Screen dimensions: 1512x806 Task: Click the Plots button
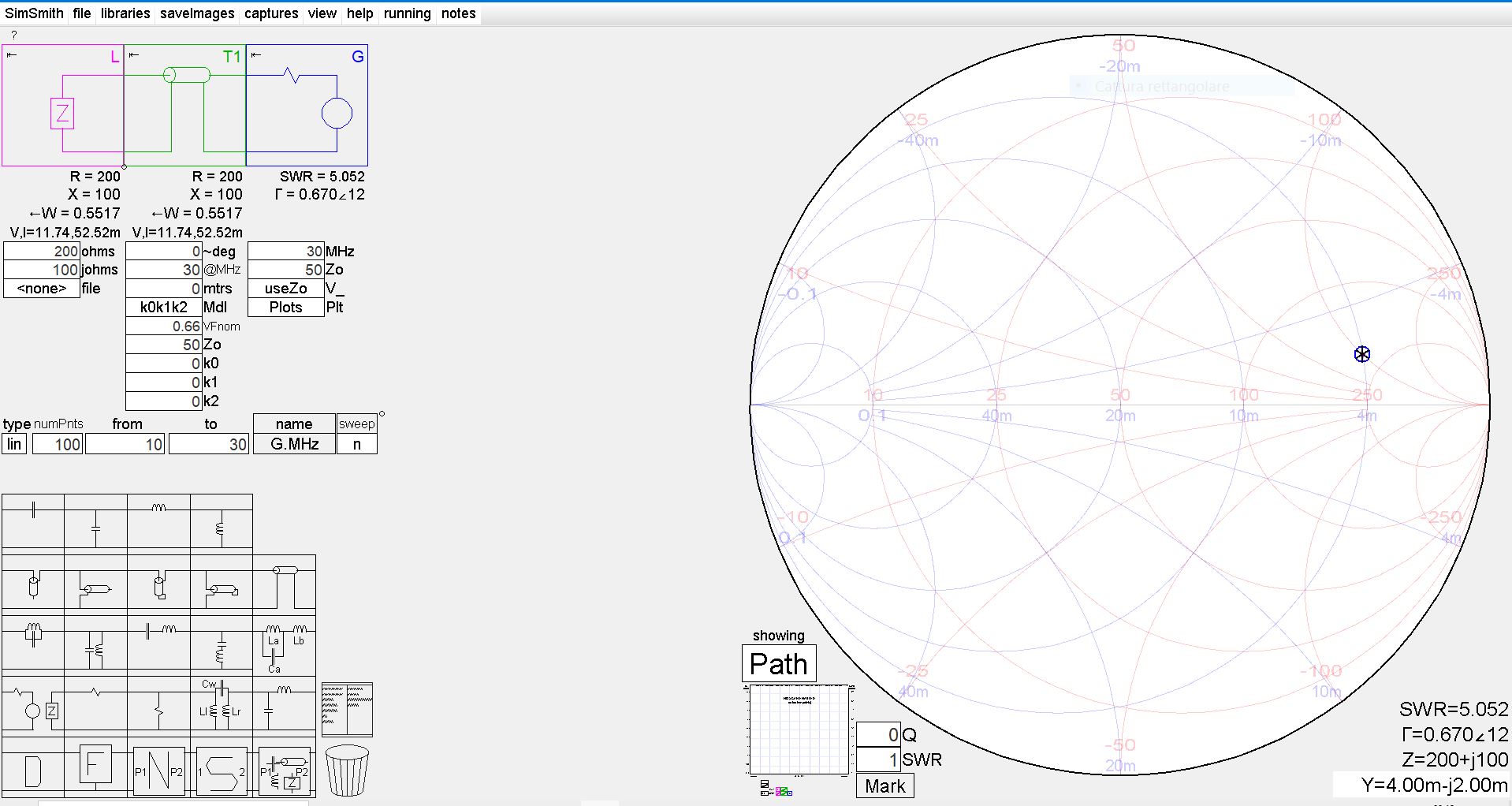click(x=285, y=308)
